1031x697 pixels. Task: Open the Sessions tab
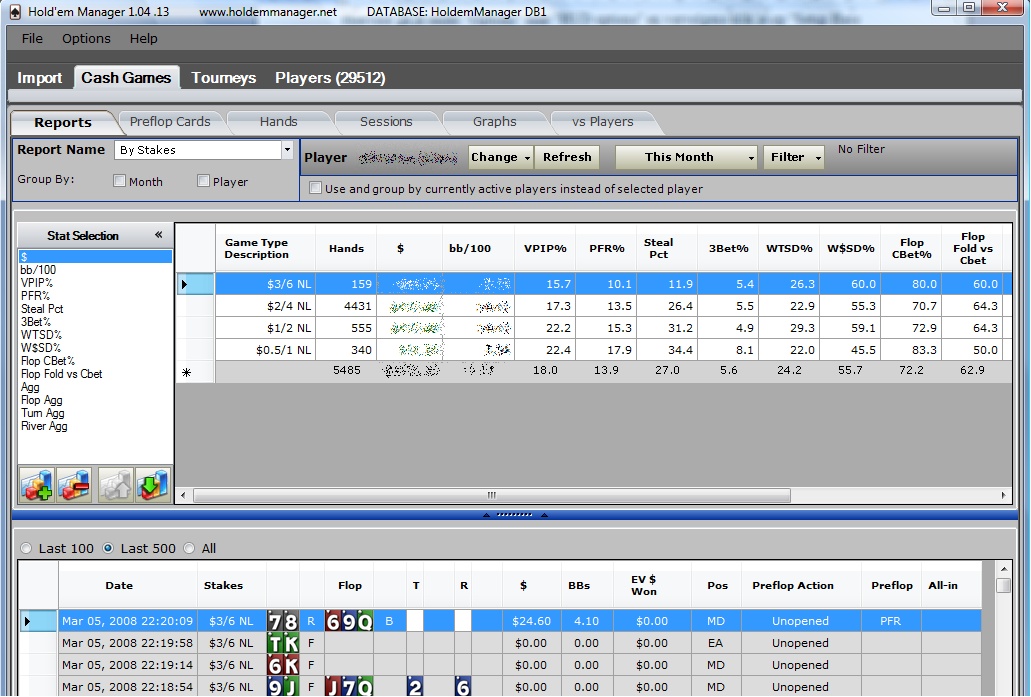[x=386, y=122]
